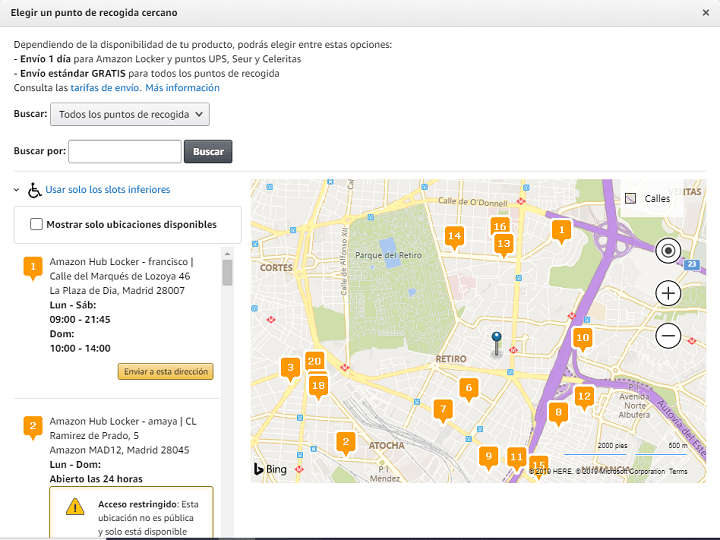Click the ATOCHA label on the map
The height and width of the screenshot is (540, 720).
(x=387, y=445)
